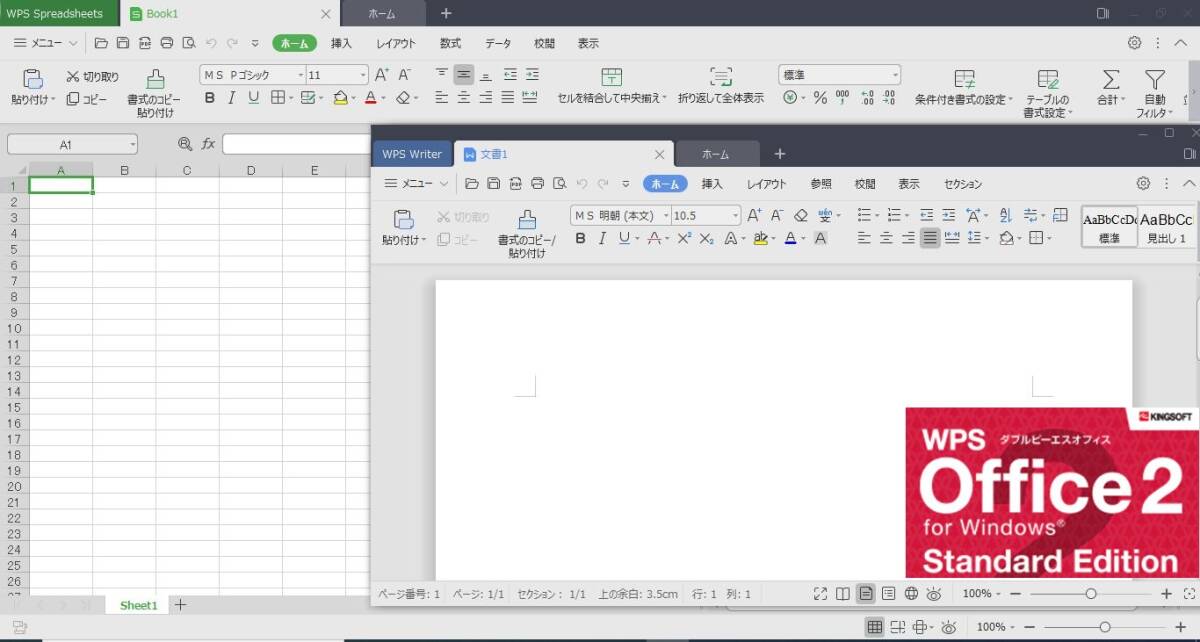1200x642 pixels.
Task: Click zoom magnifier beside formula bar
Action: (185, 144)
